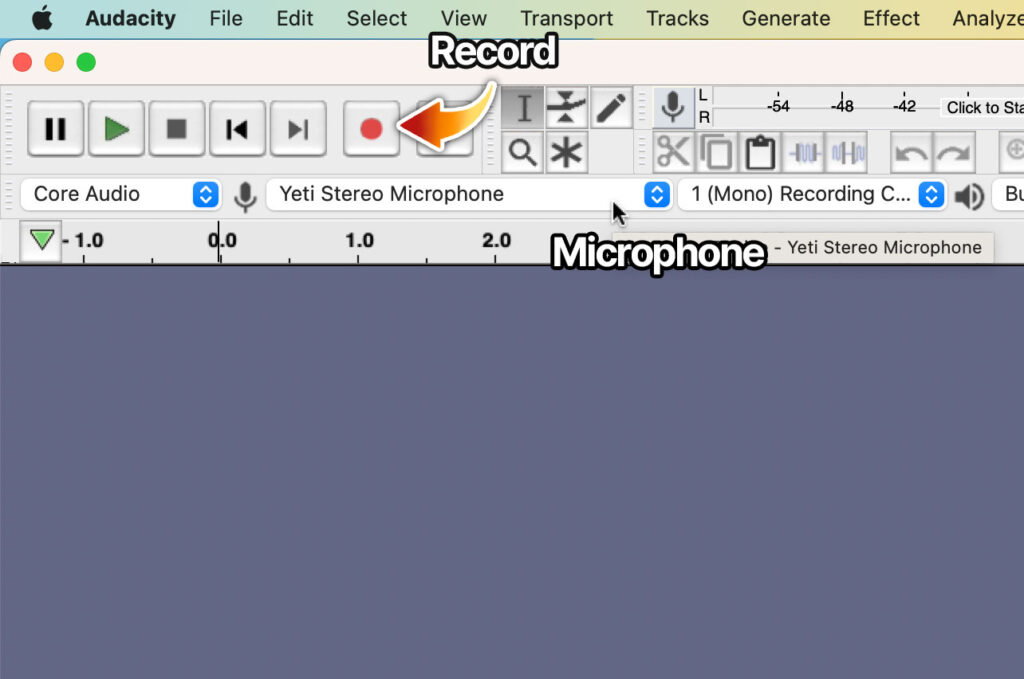Open the Tracks menu
This screenshot has width=1024, height=679.
[x=677, y=18]
